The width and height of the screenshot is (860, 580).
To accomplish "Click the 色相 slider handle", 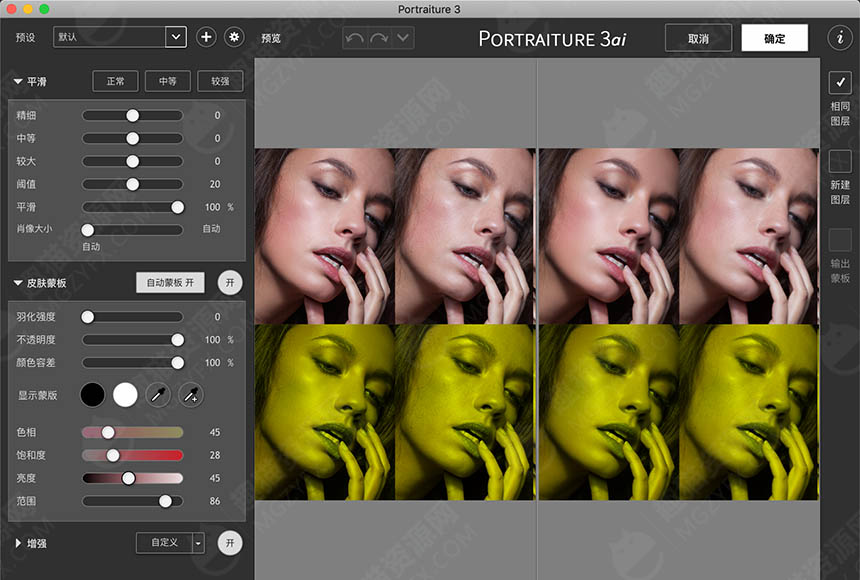I will pyautogui.click(x=109, y=432).
